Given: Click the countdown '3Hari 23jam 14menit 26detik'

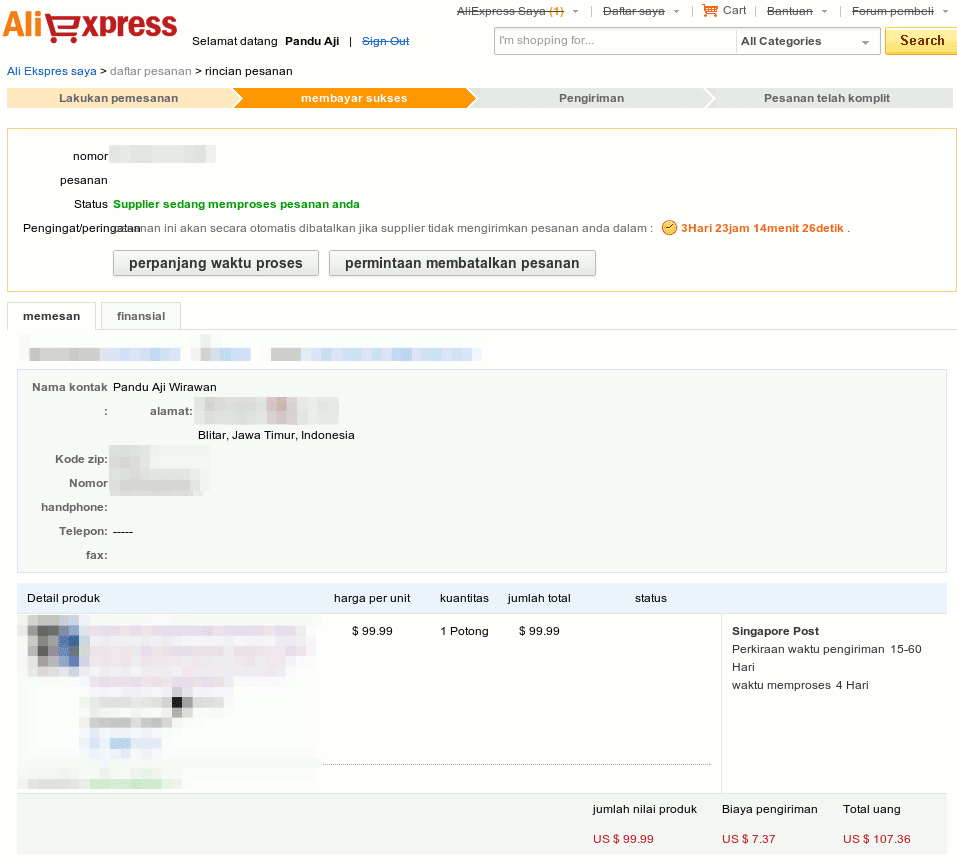Looking at the screenshot, I should pyautogui.click(x=762, y=228).
